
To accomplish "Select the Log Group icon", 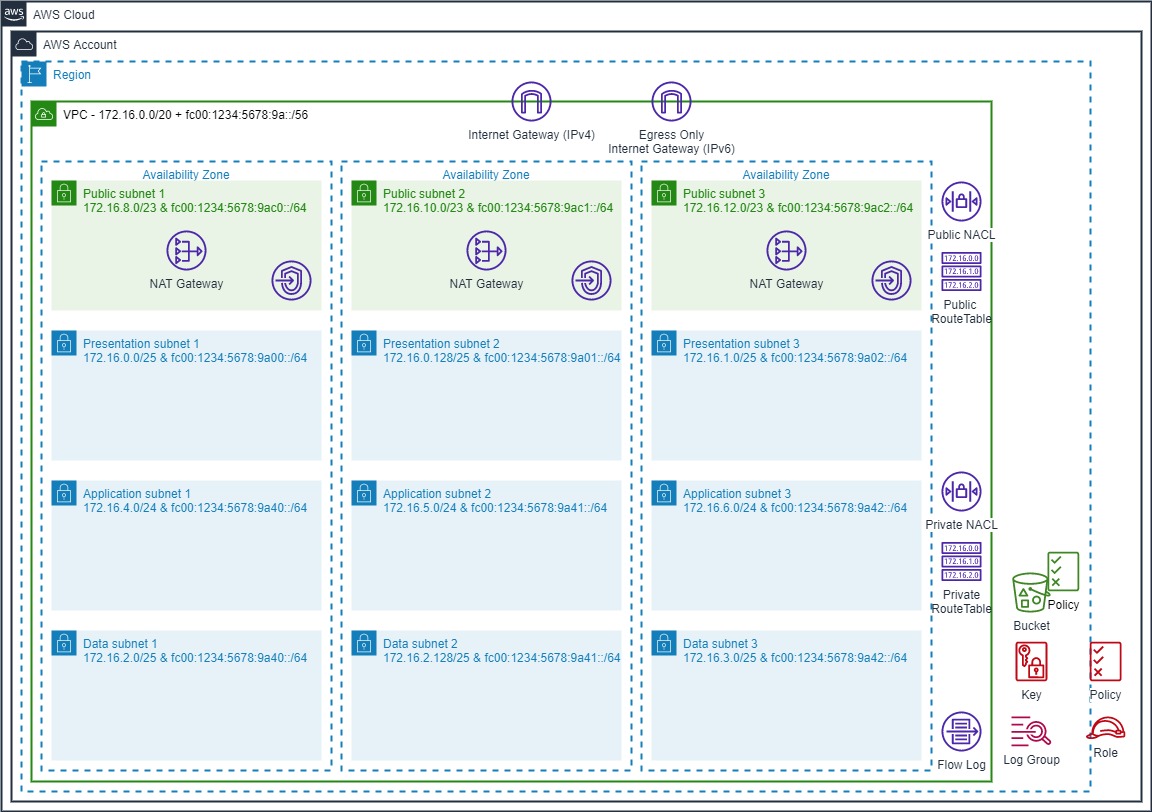I will 1031,731.
